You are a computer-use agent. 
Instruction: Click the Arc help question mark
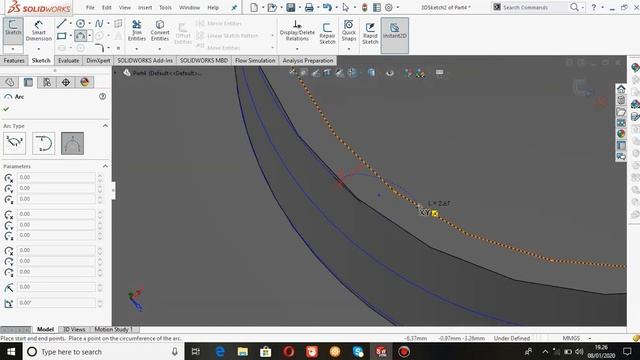point(102,96)
